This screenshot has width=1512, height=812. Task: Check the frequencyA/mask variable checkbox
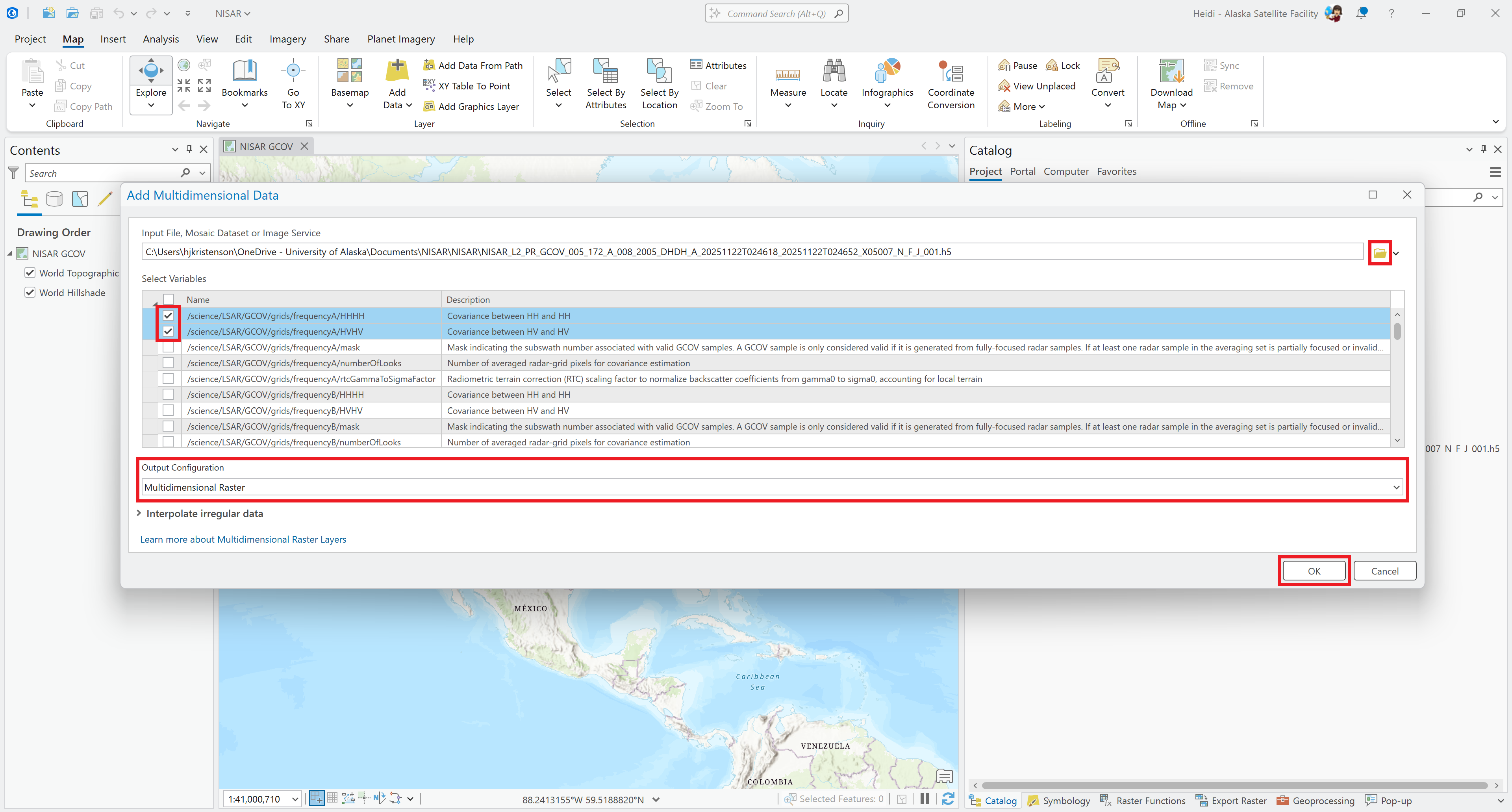tap(169, 347)
